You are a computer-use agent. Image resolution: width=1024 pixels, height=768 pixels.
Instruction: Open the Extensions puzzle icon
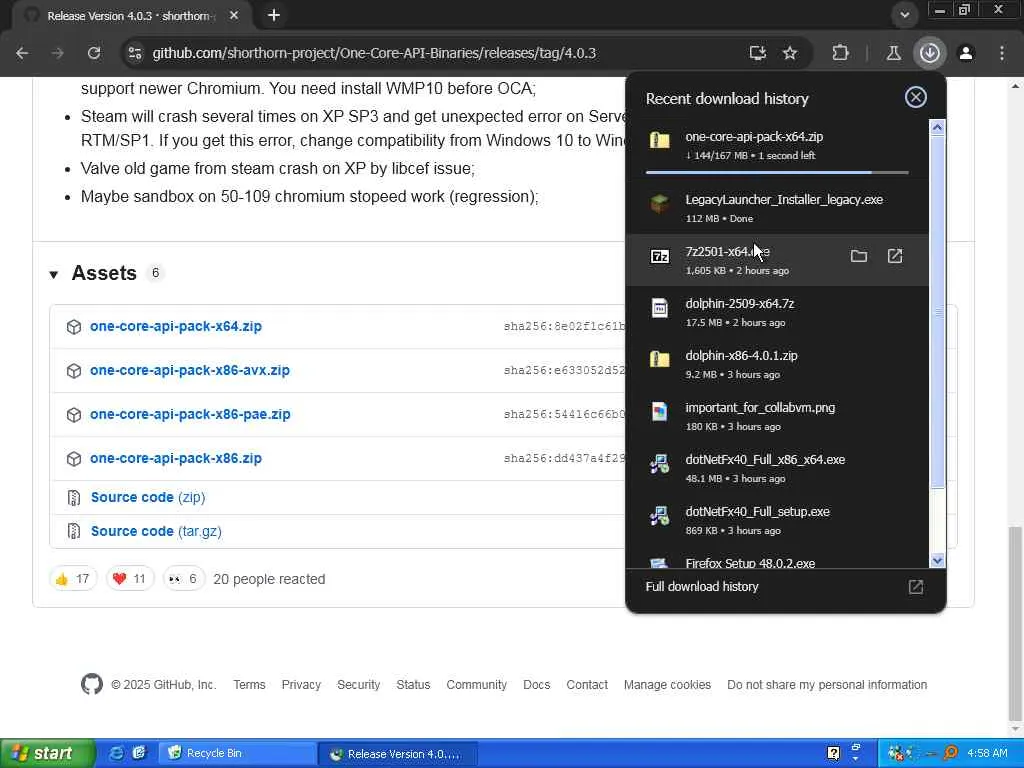coord(840,53)
